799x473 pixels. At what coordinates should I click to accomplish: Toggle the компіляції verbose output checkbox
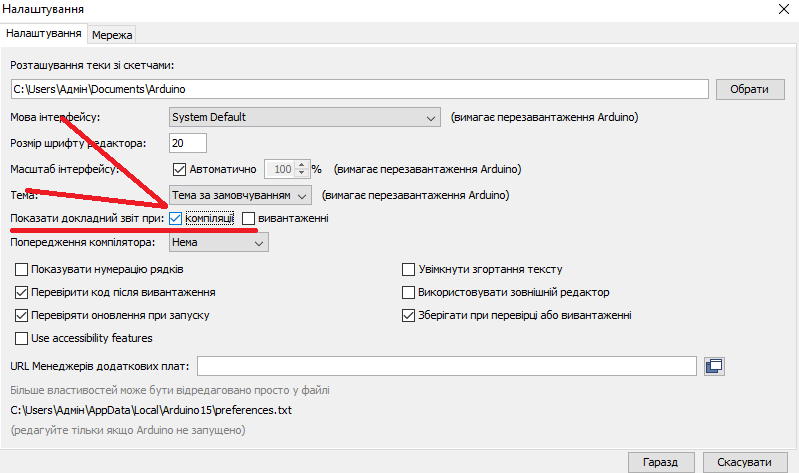[x=176, y=218]
